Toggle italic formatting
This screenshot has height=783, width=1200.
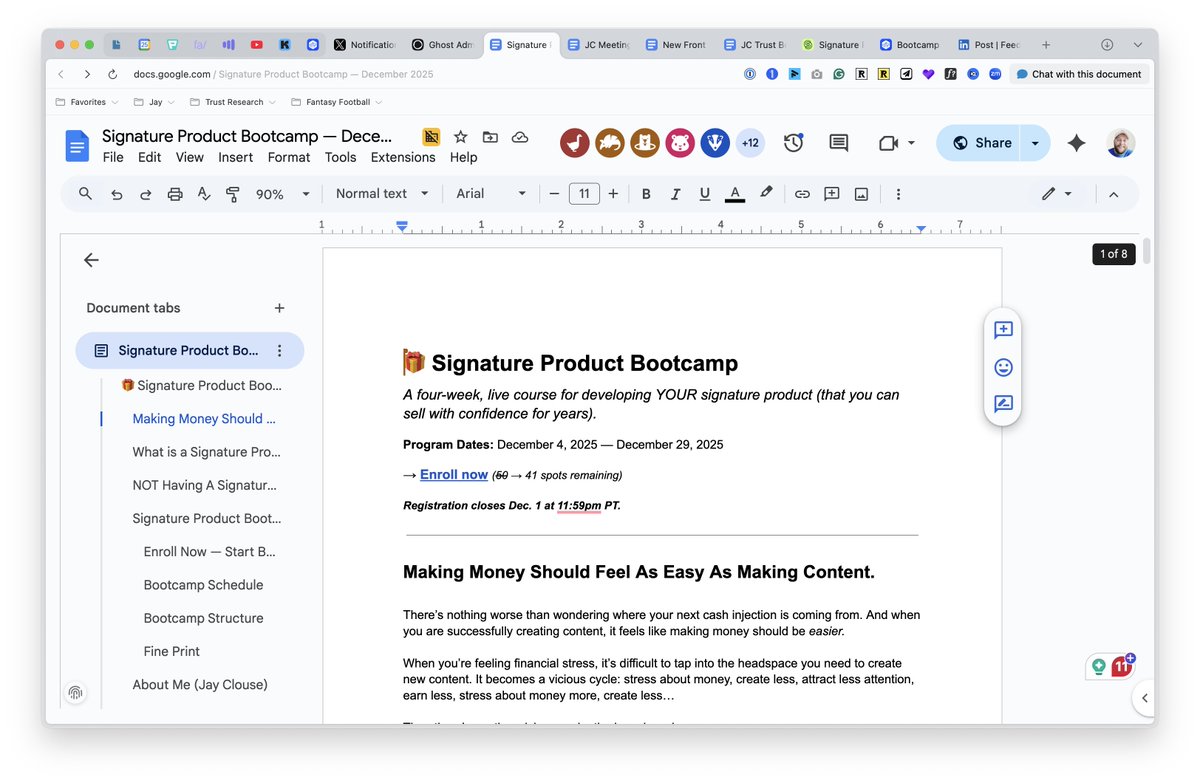(x=674, y=193)
